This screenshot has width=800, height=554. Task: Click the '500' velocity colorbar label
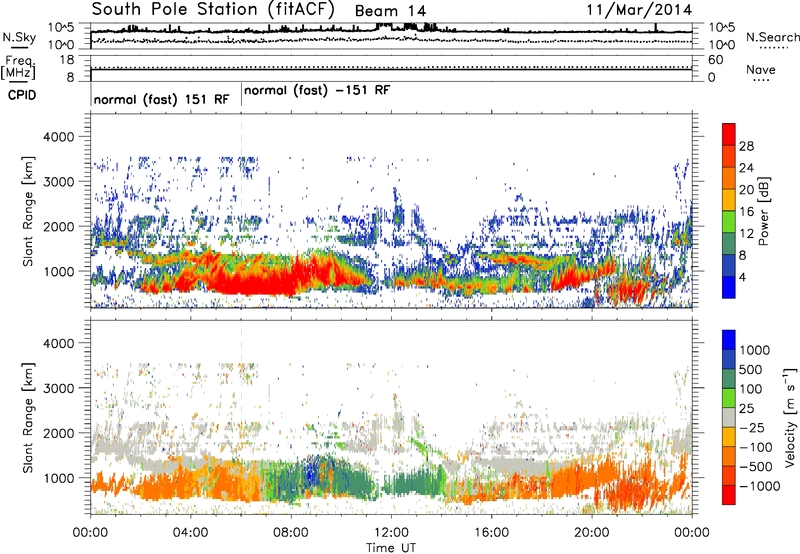[751, 370]
